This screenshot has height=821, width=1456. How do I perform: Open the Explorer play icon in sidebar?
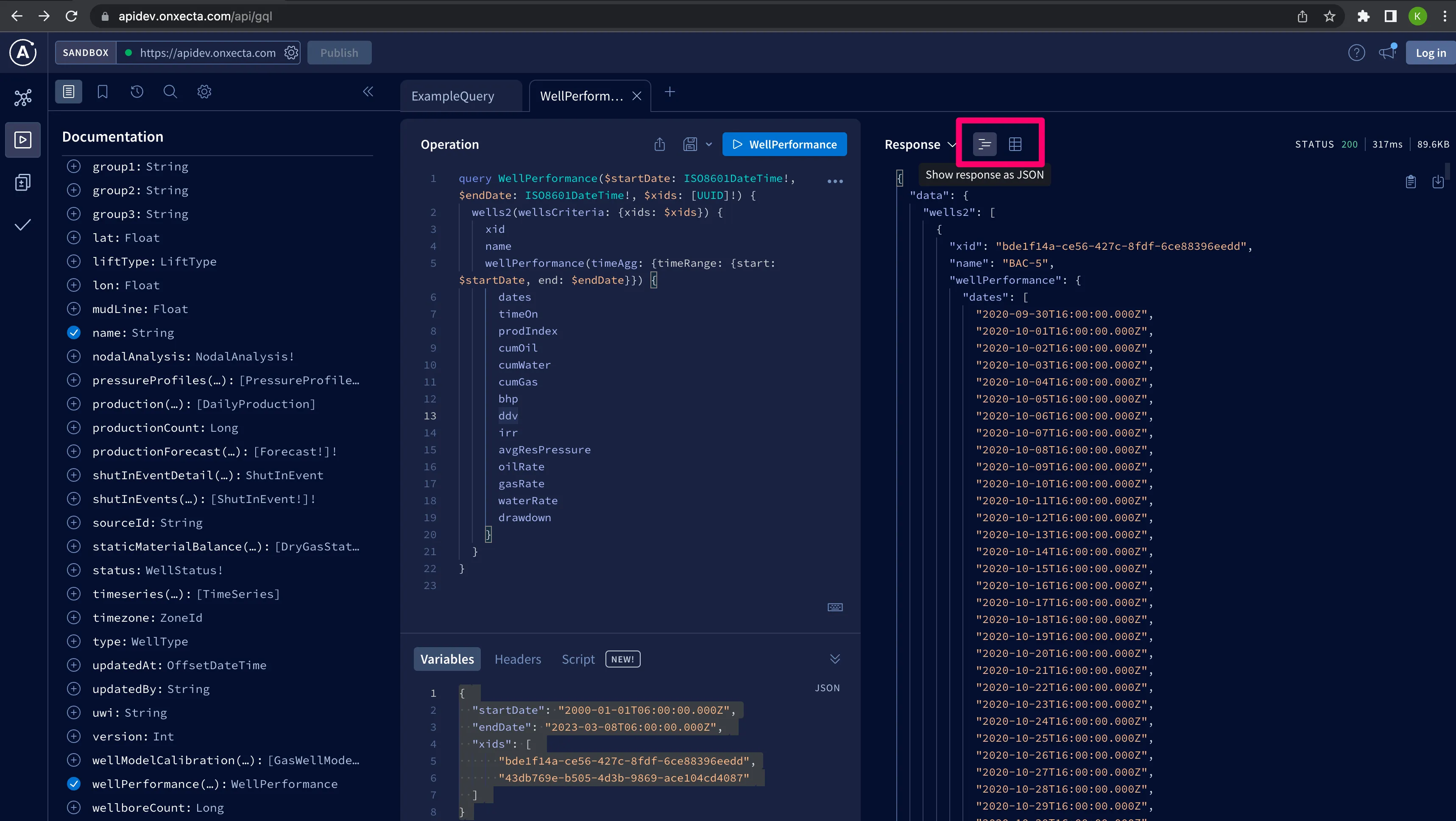(x=22, y=140)
